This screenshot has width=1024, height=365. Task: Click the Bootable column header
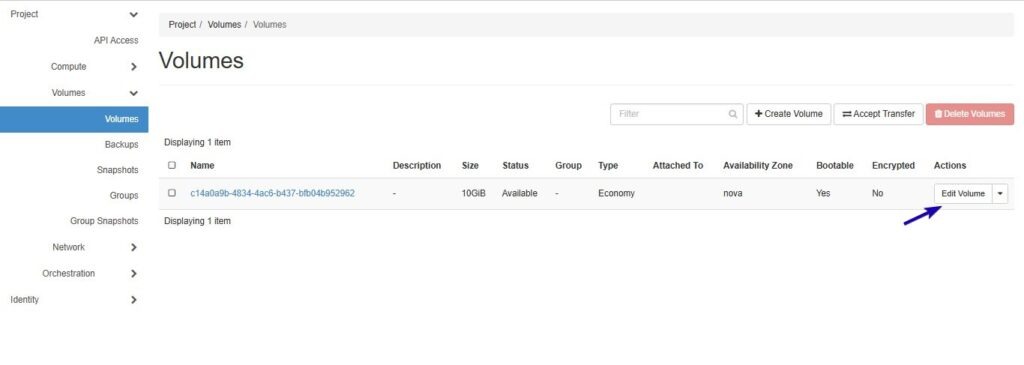click(835, 166)
